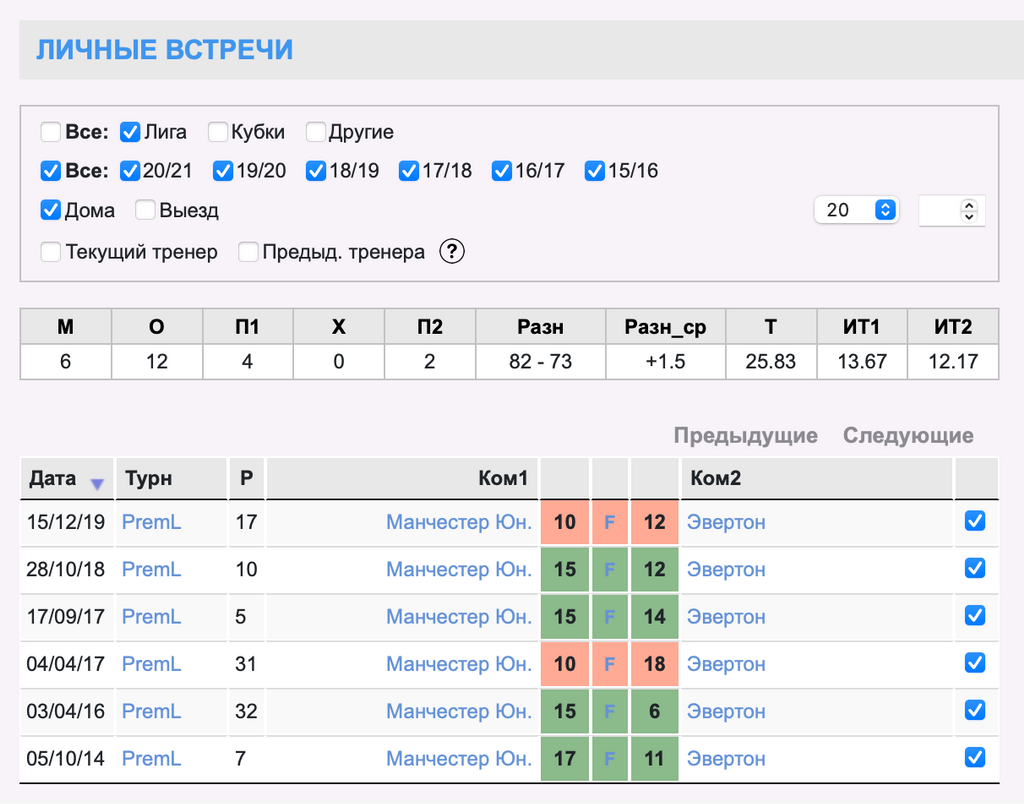Check the Текущий тренер option
The image size is (1024, 804).
click(50, 252)
